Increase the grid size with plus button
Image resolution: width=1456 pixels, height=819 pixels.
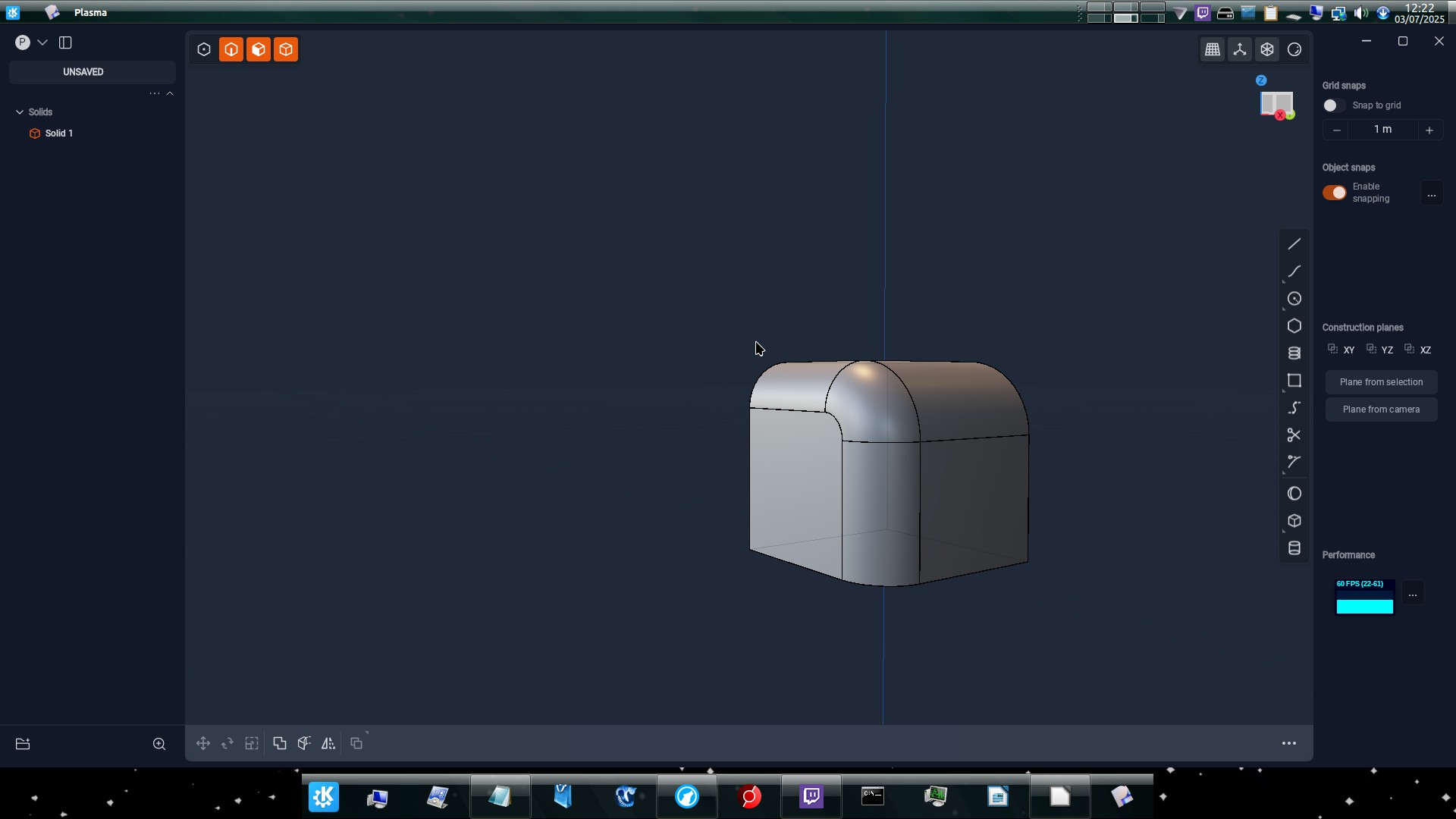pos(1429,130)
